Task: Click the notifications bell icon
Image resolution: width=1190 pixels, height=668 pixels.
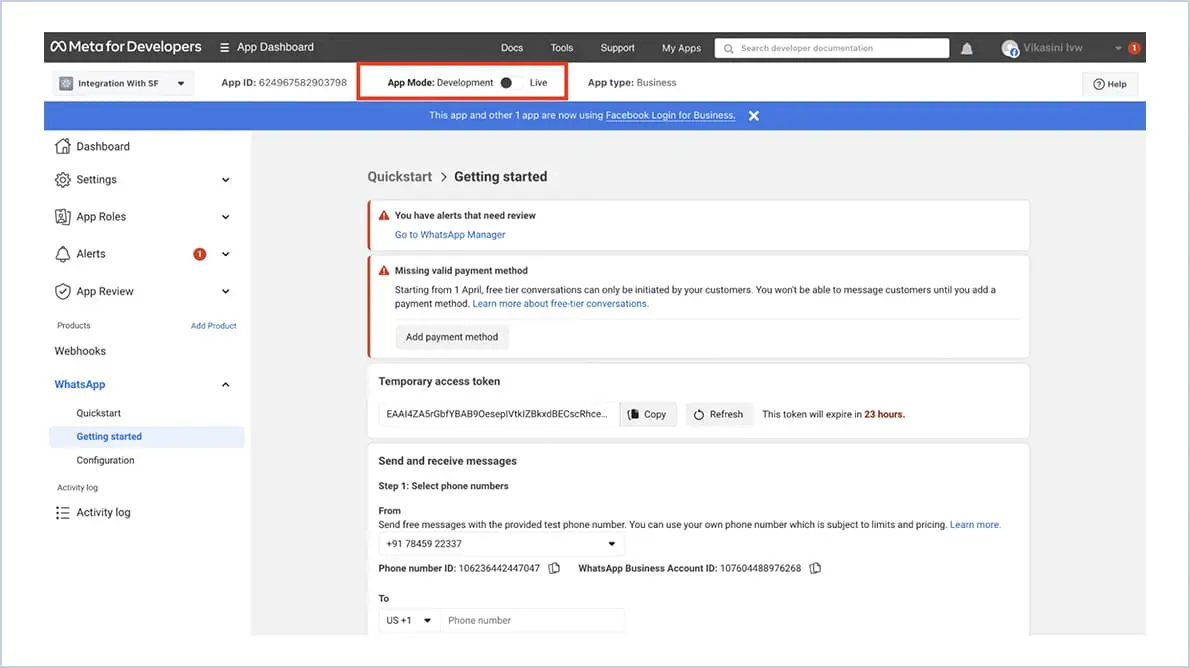Action: pyautogui.click(x=966, y=49)
